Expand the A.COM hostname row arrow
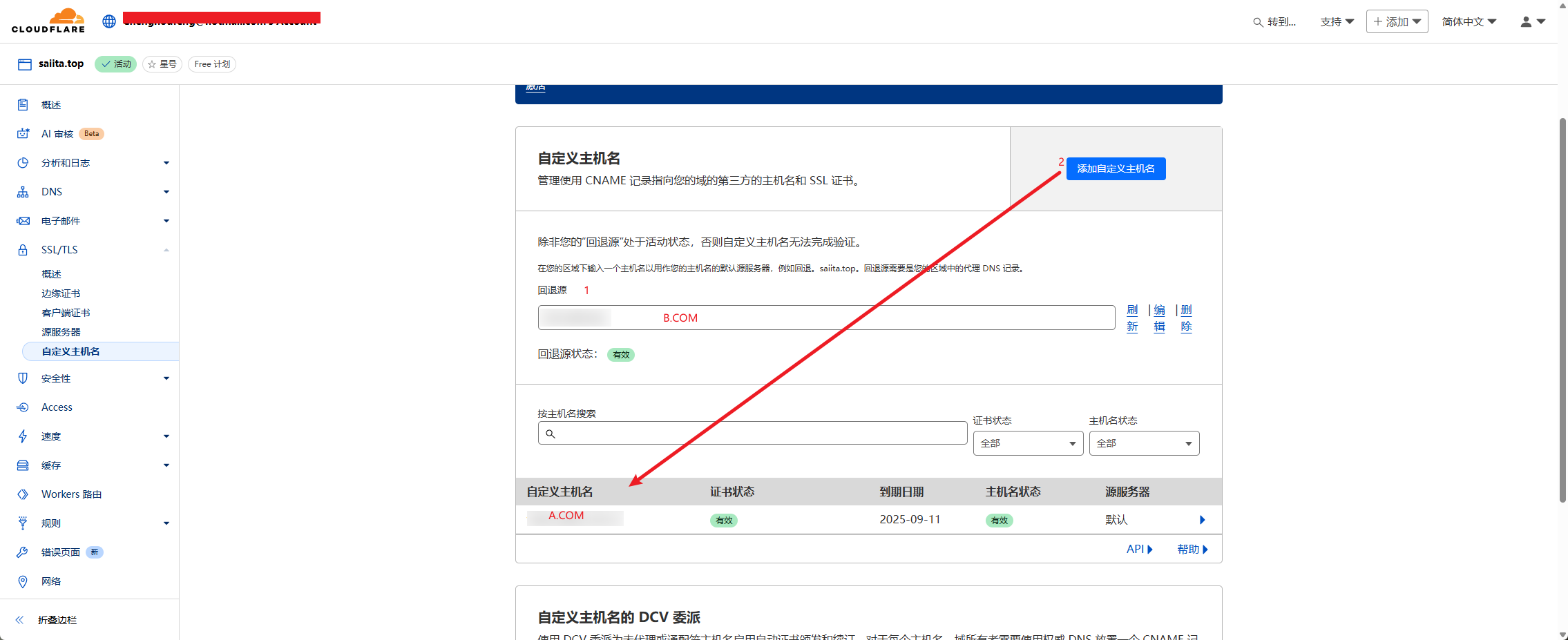The image size is (1568, 640). [1202, 520]
